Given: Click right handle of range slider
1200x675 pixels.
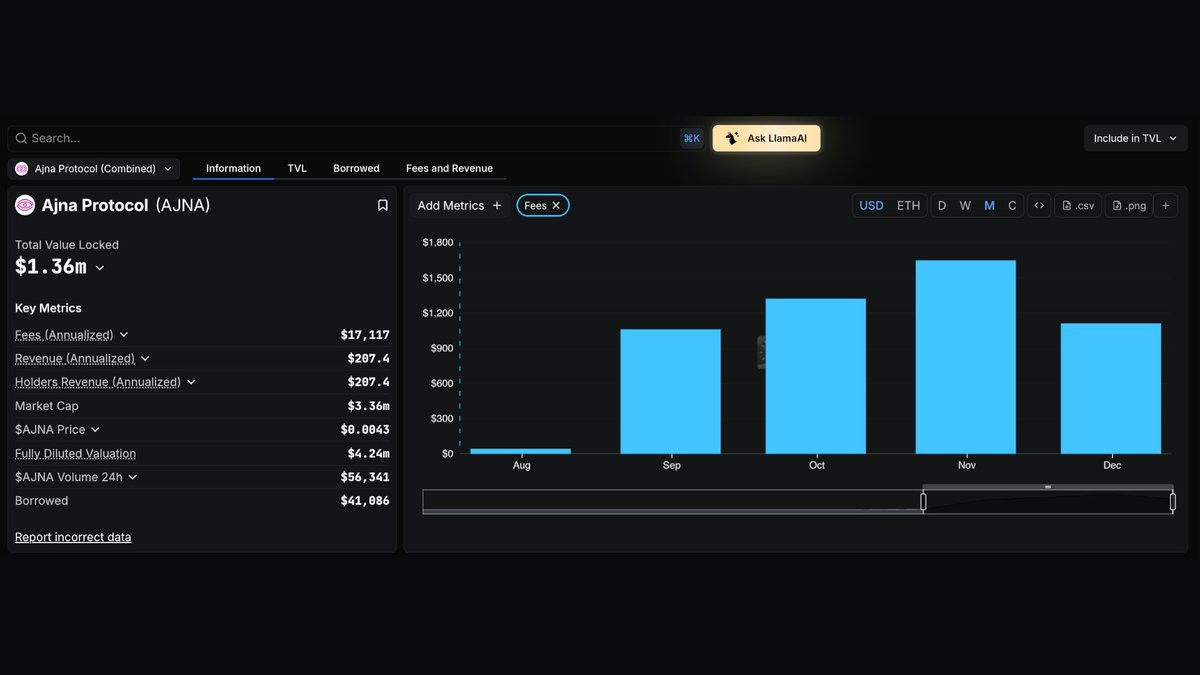Looking at the screenshot, I should (1173, 502).
